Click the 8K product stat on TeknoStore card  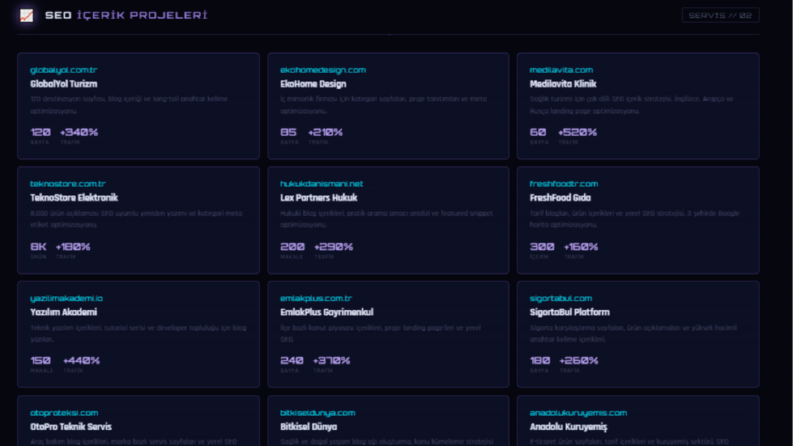point(38,247)
